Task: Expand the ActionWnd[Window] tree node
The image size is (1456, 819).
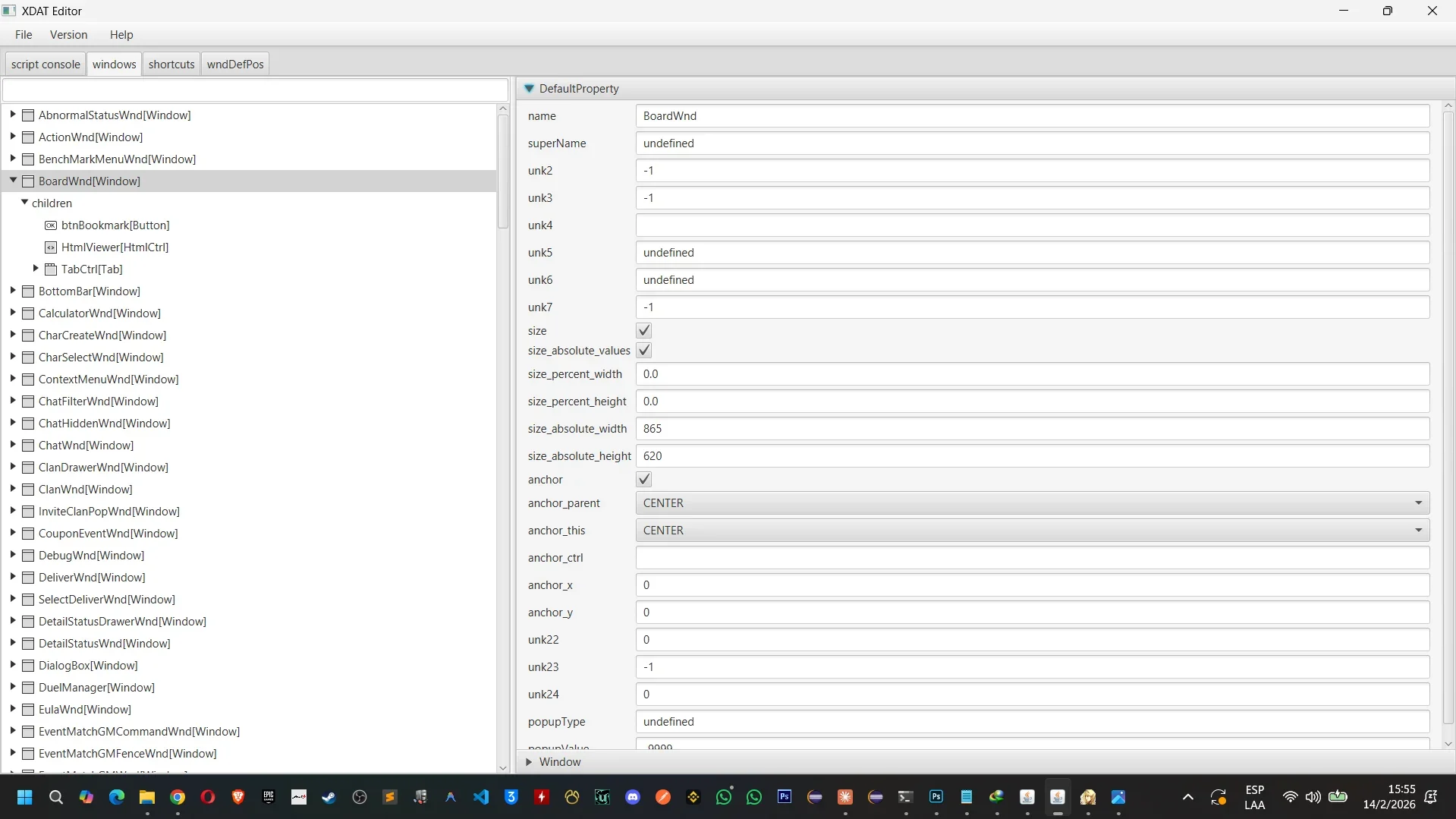Action: [13, 137]
